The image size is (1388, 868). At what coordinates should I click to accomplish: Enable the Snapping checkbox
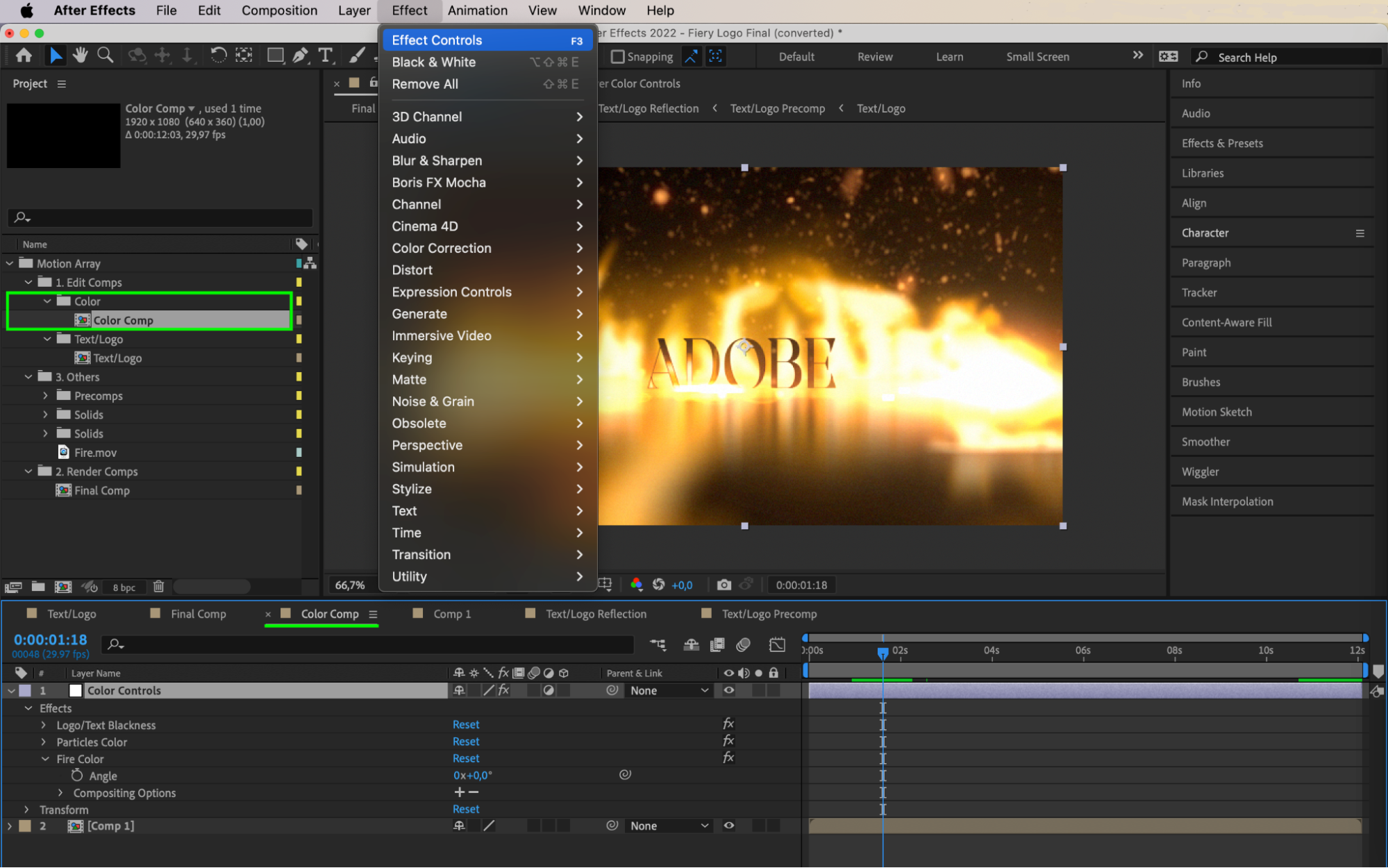(617, 57)
